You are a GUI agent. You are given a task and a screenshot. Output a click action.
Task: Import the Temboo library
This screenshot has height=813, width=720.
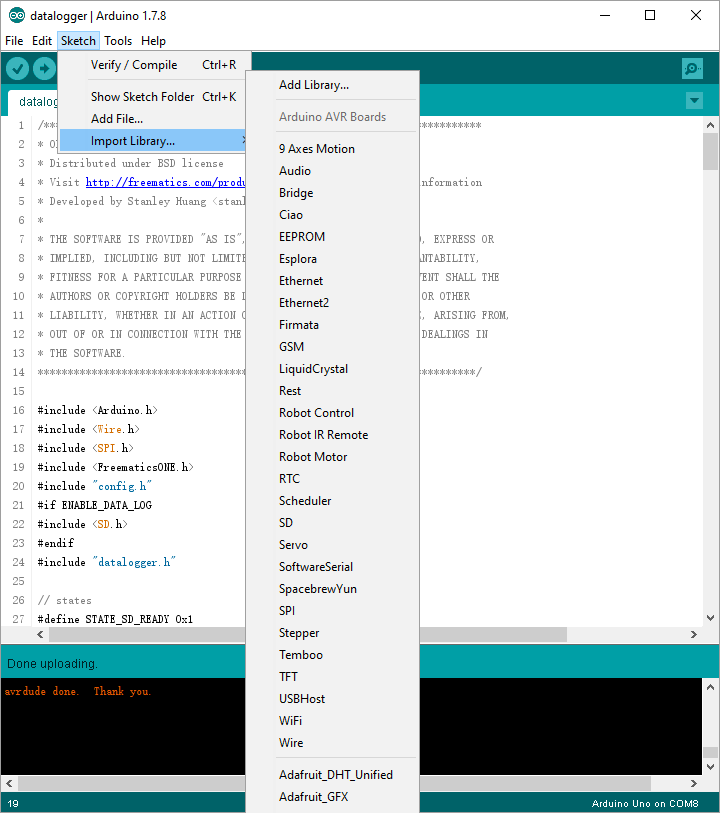pos(332,654)
